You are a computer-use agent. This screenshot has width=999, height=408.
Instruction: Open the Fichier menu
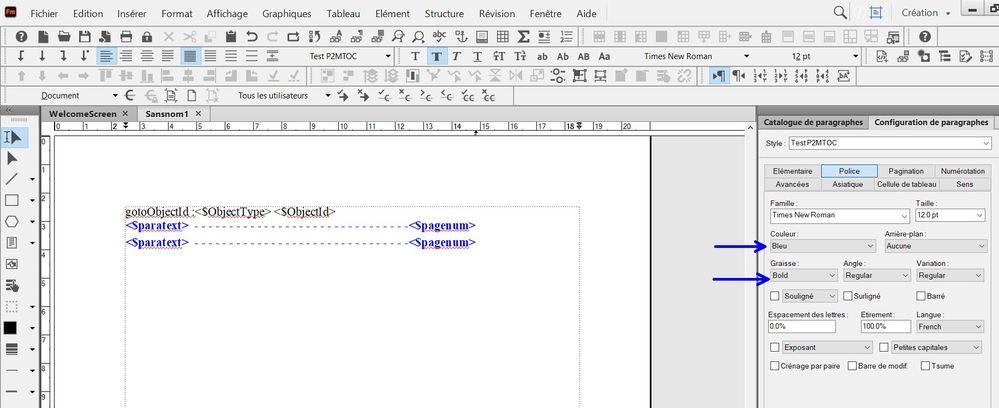coord(44,13)
